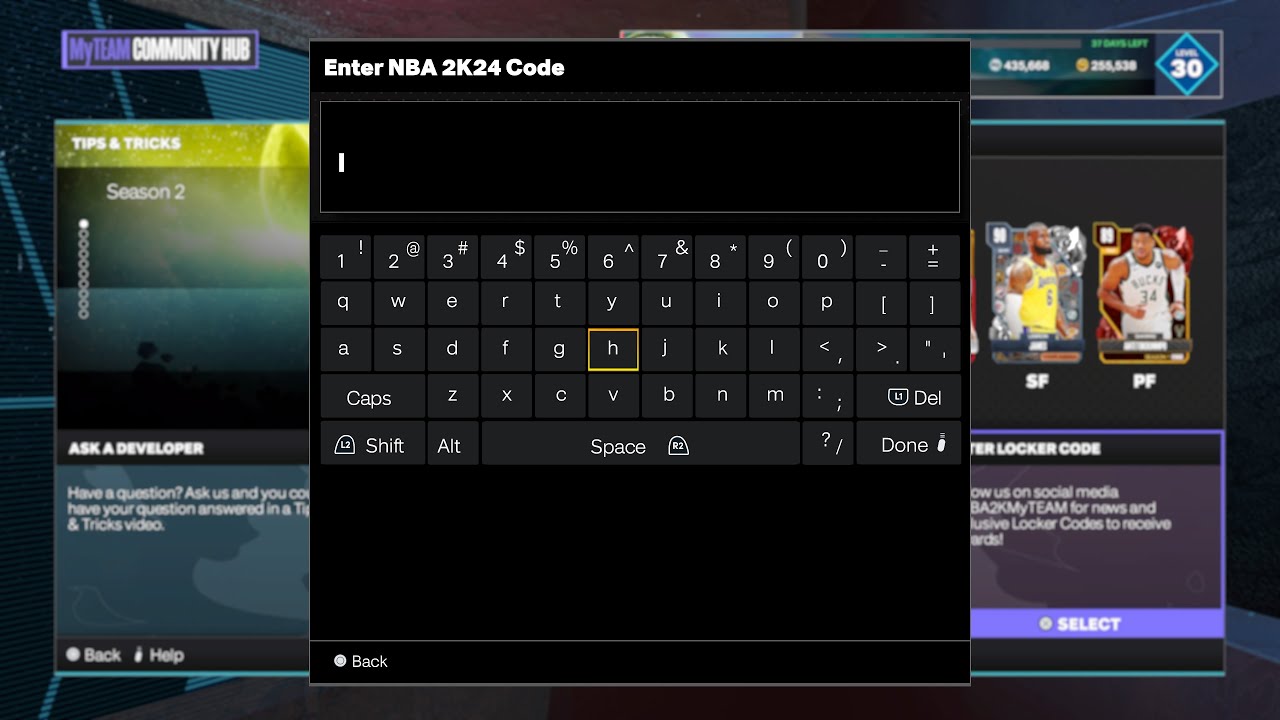Viewport: 1280px width, 720px height.
Task: Tap the m key
Action: click(774, 397)
